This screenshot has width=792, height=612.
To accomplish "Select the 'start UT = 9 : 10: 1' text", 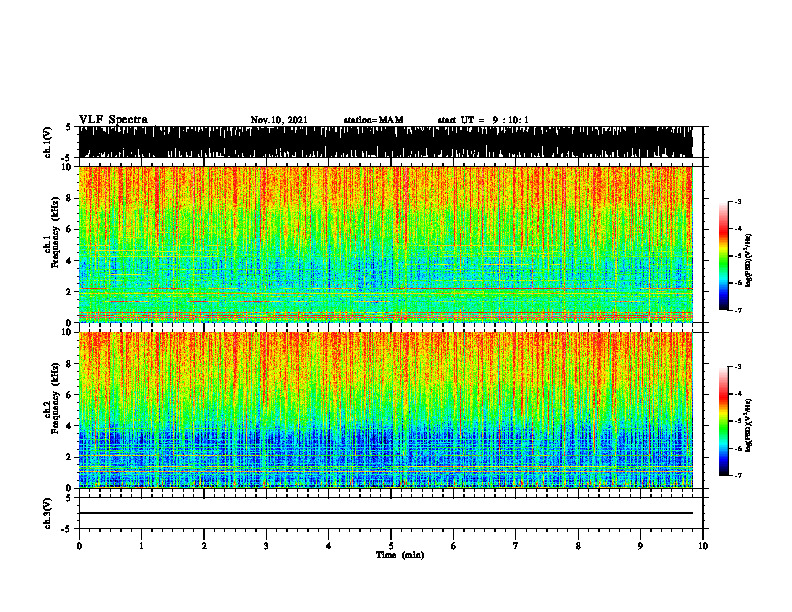I will coord(482,120).
